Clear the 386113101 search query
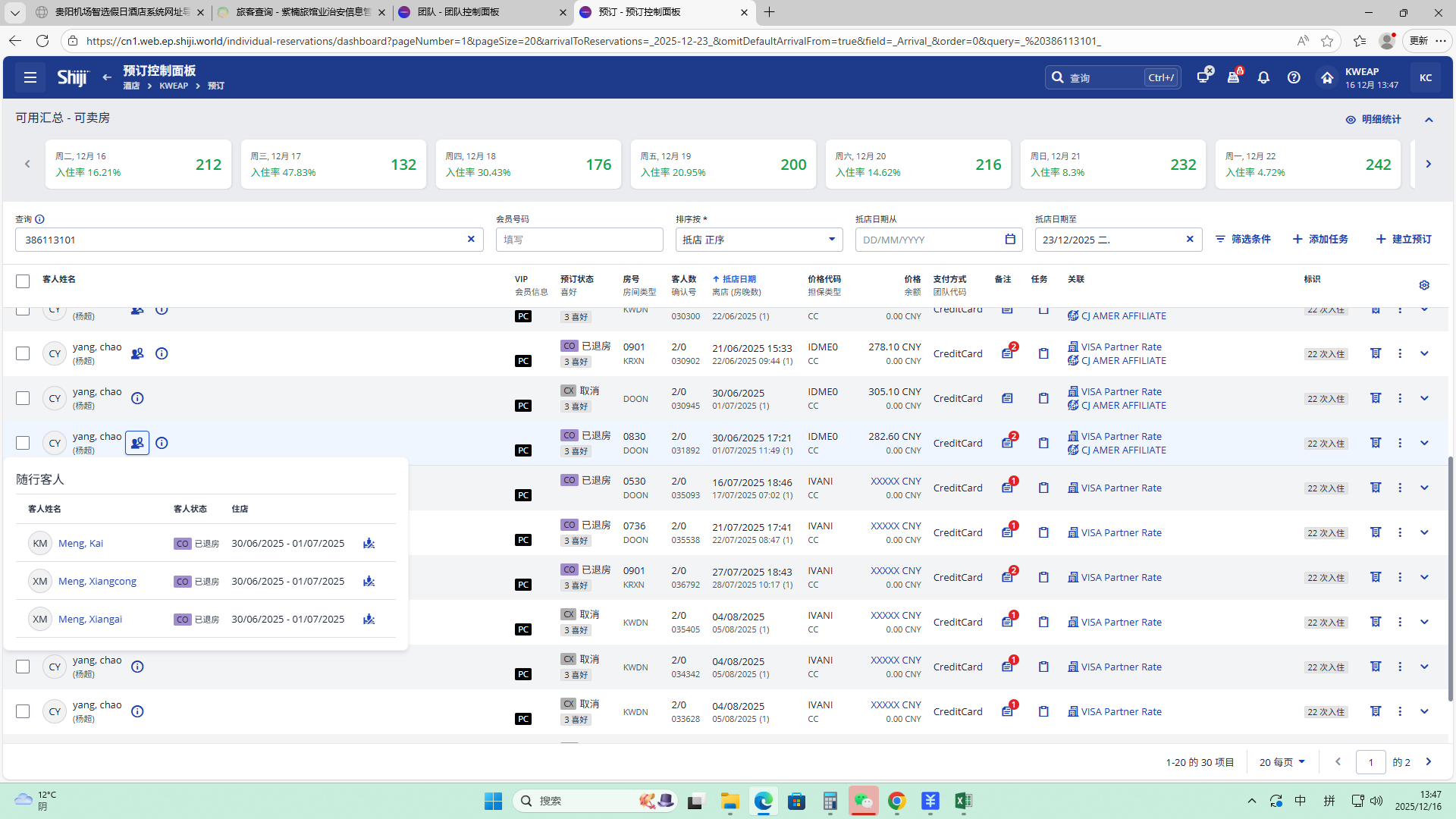1456x819 pixels. click(x=471, y=240)
